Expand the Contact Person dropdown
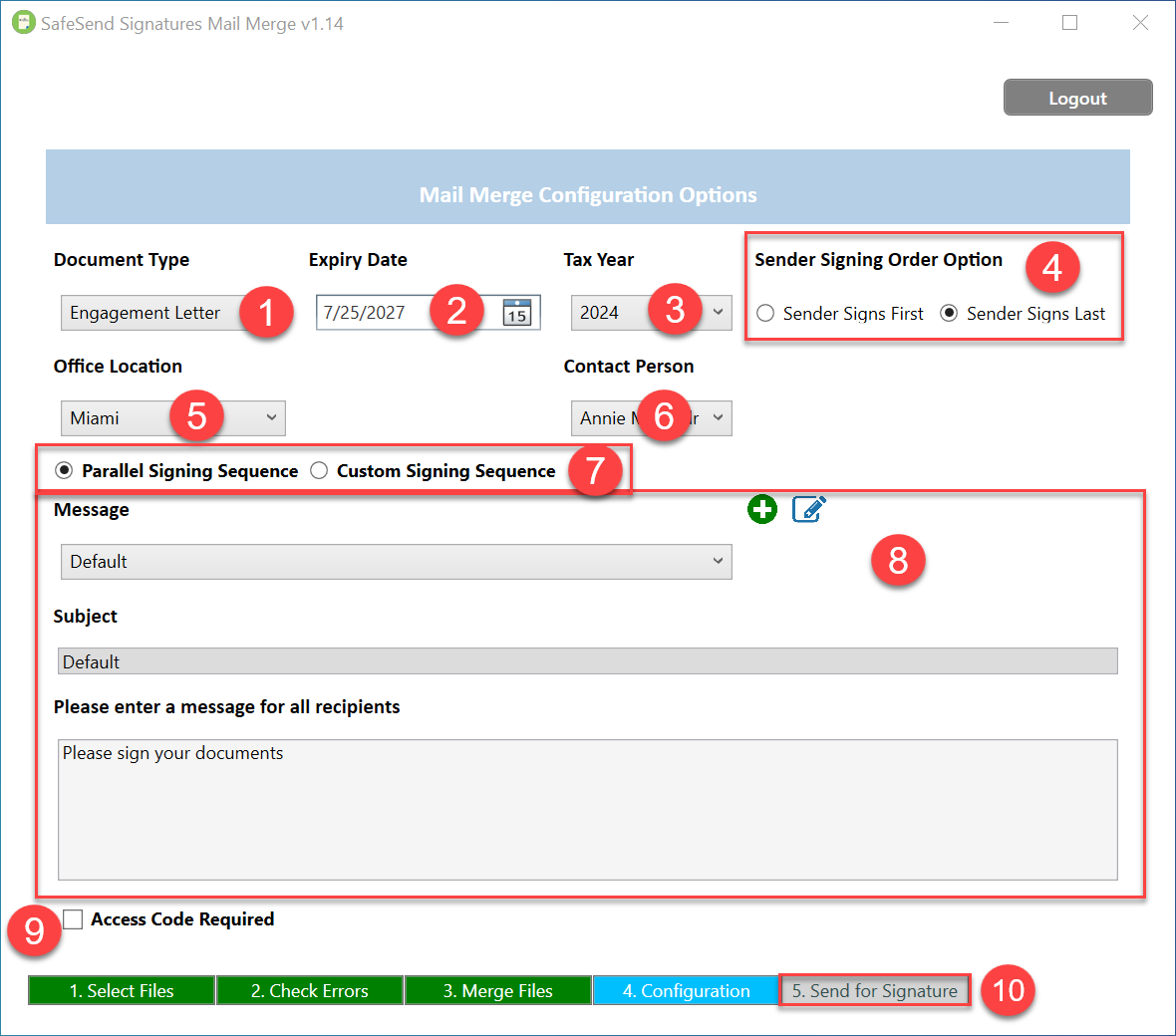Screen dimensions: 1176x1036 pos(651,418)
